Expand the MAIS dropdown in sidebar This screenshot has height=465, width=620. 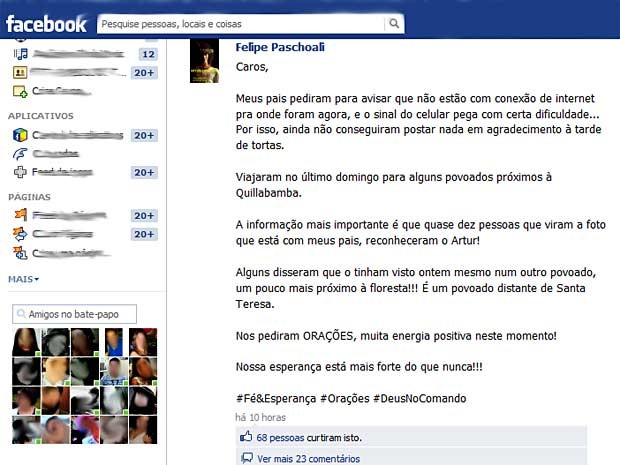click(23, 279)
